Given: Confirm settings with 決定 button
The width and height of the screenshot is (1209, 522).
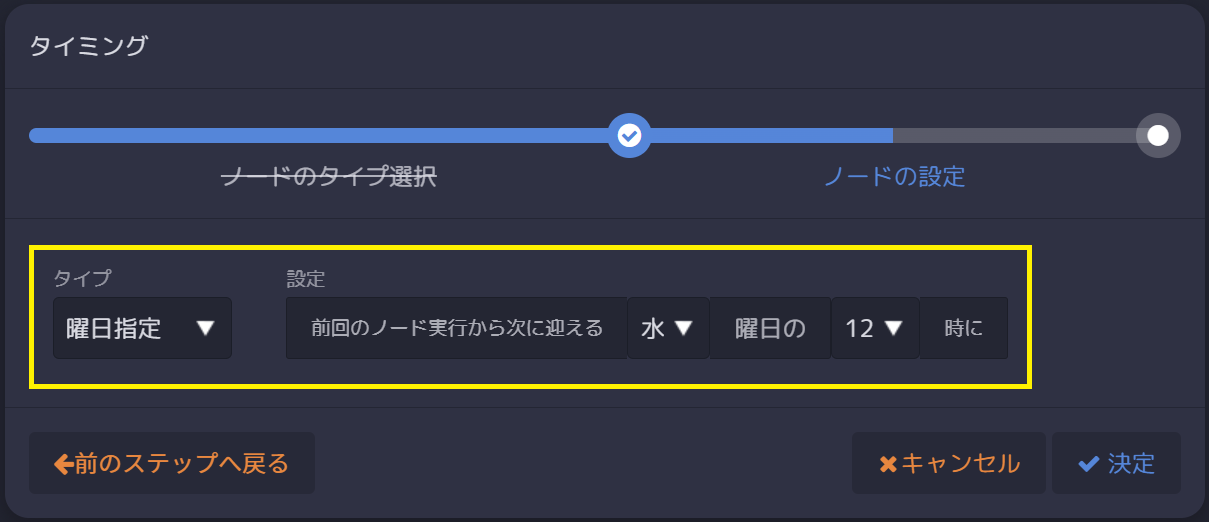Looking at the screenshot, I should (x=1116, y=464).
